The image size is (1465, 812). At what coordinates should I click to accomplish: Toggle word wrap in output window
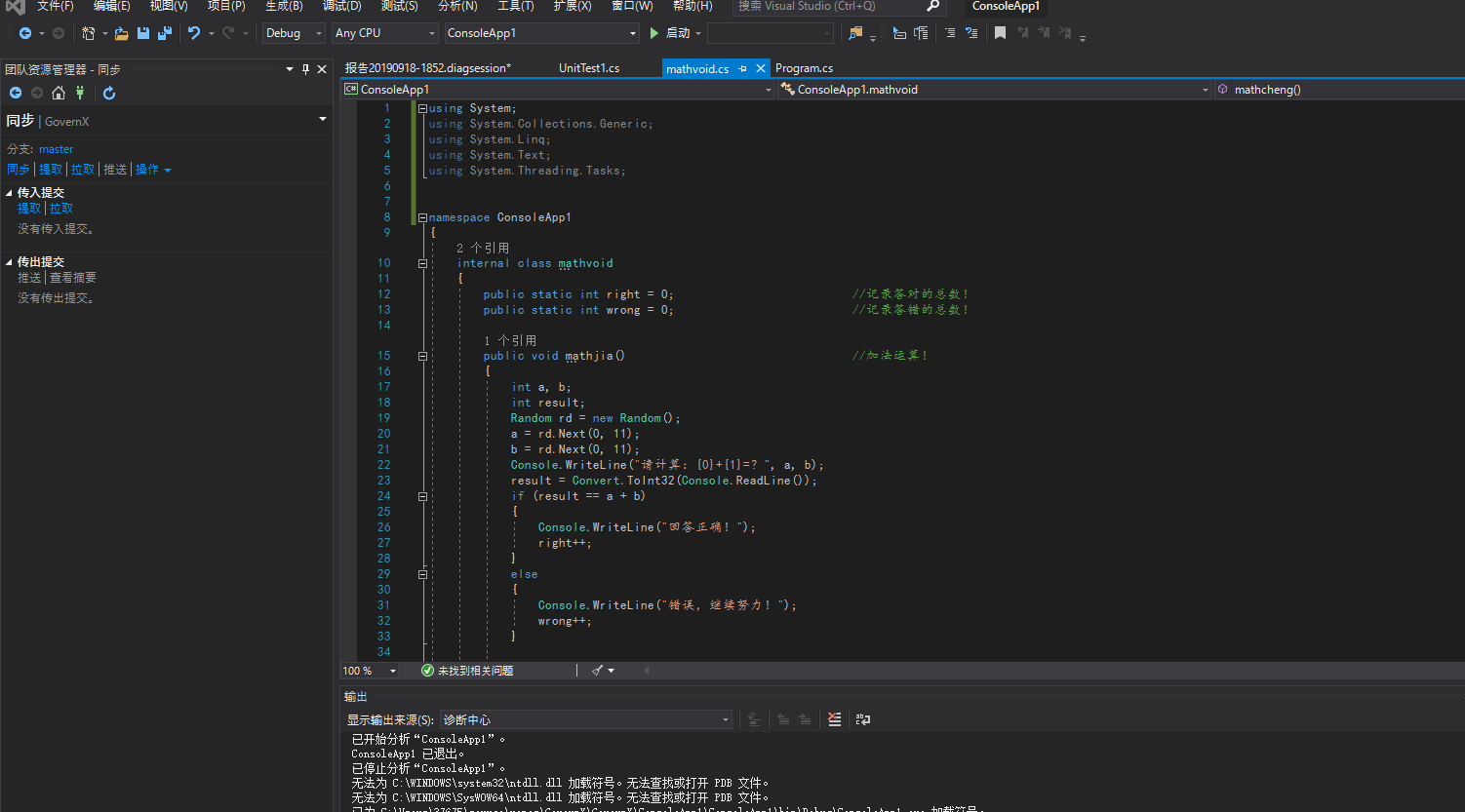click(863, 719)
